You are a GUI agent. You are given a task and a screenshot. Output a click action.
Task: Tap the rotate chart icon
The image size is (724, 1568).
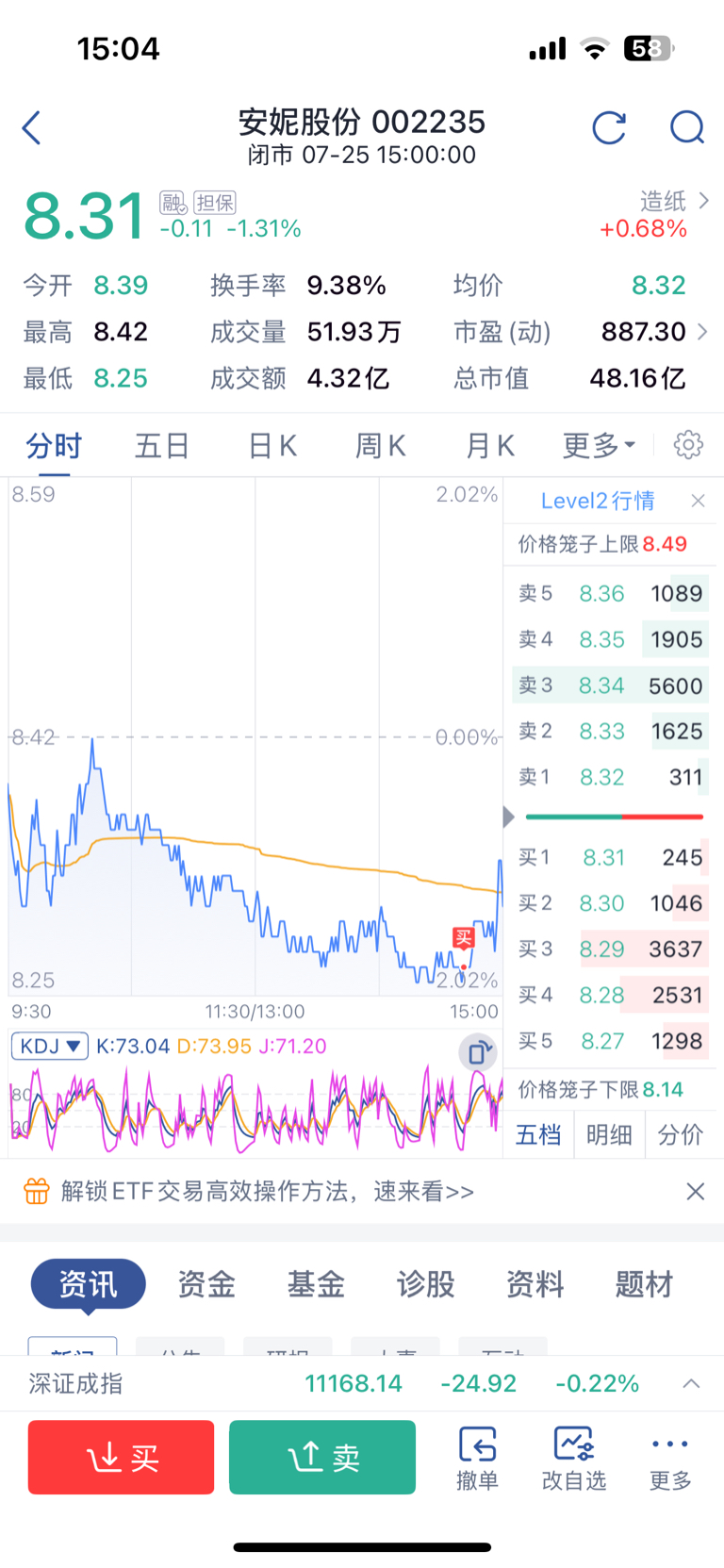(478, 1051)
